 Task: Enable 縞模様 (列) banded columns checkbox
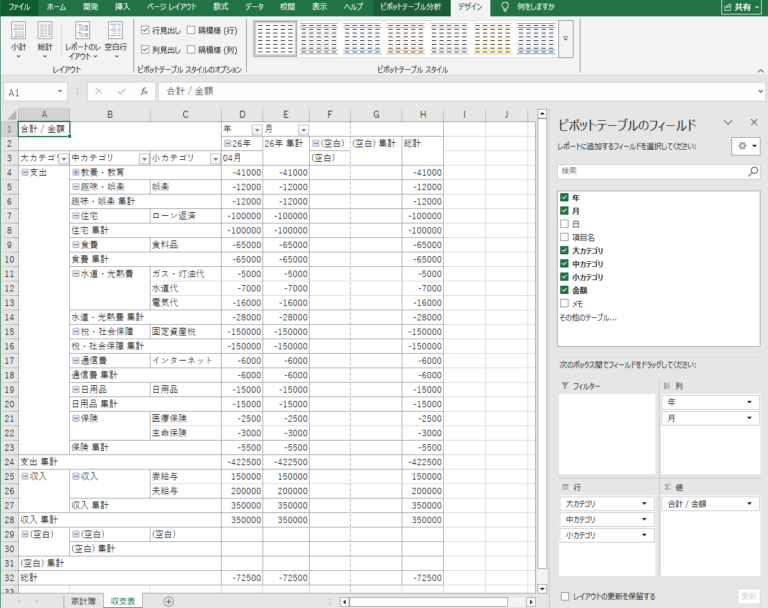[191, 49]
